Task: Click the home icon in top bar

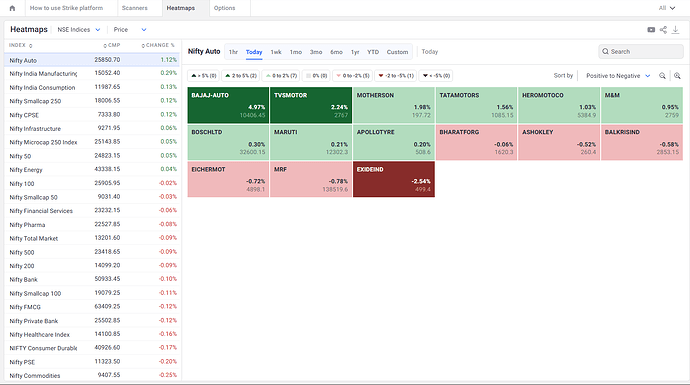Action: [12, 8]
